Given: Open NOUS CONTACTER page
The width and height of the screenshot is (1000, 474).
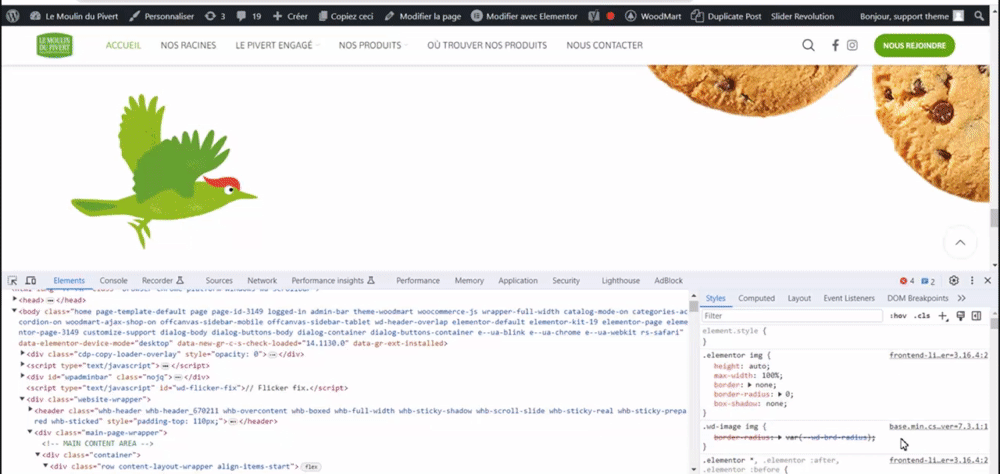Looking at the screenshot, I should pyautogui.click(x=605, y=45).
